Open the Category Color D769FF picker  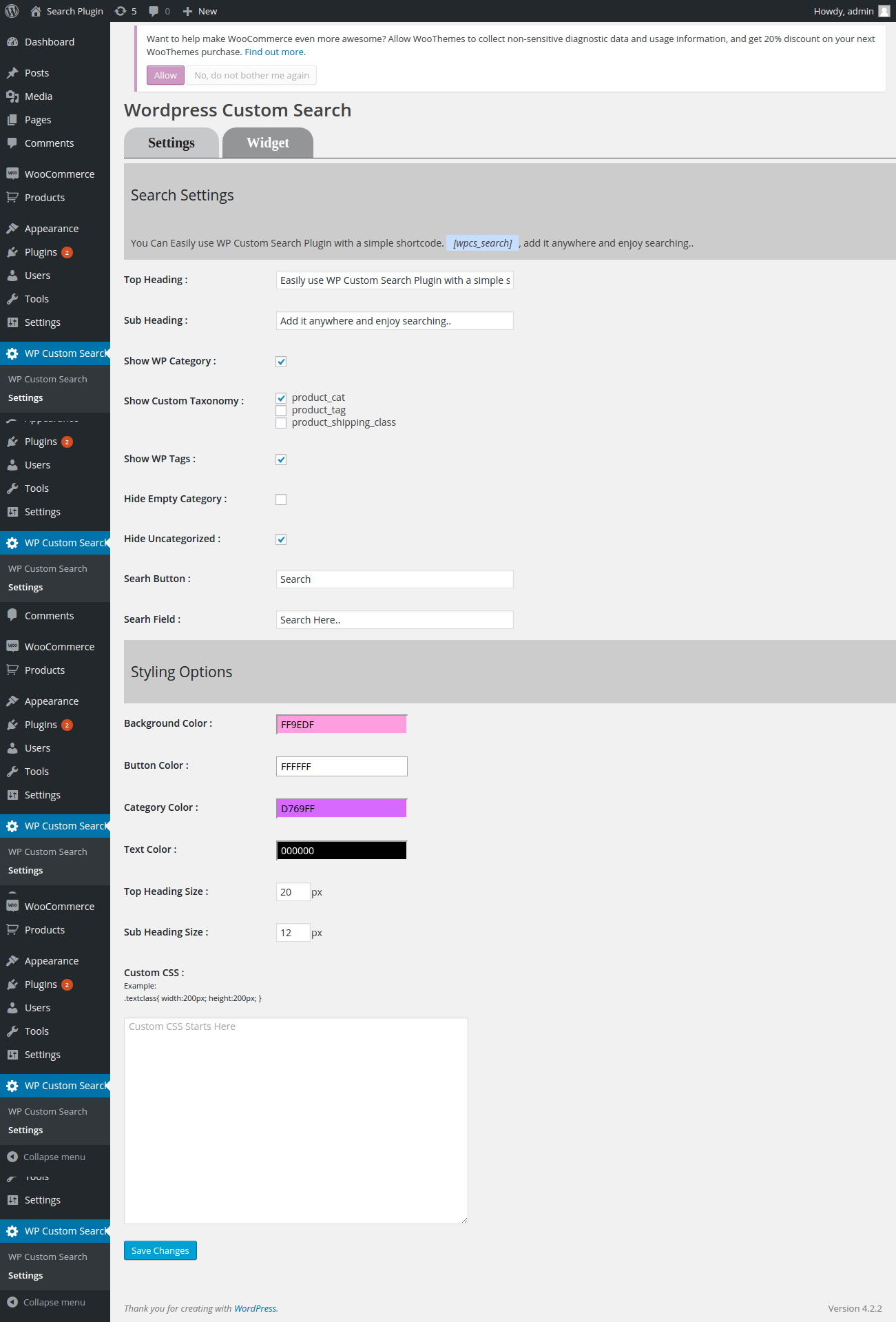pos(342,808)
